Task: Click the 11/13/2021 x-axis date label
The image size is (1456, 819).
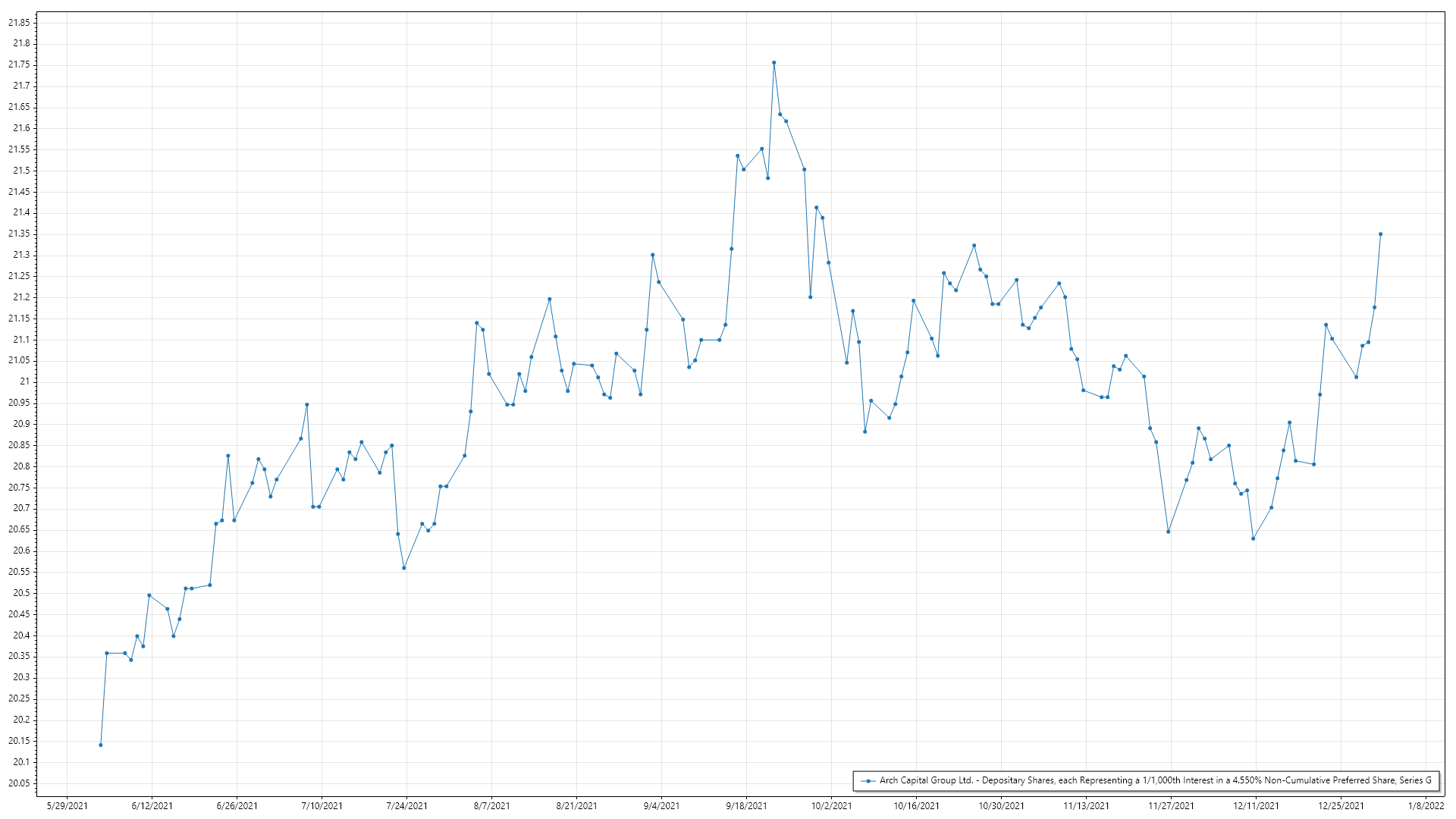Action: pyautogui.click(x=1086, y=806)
